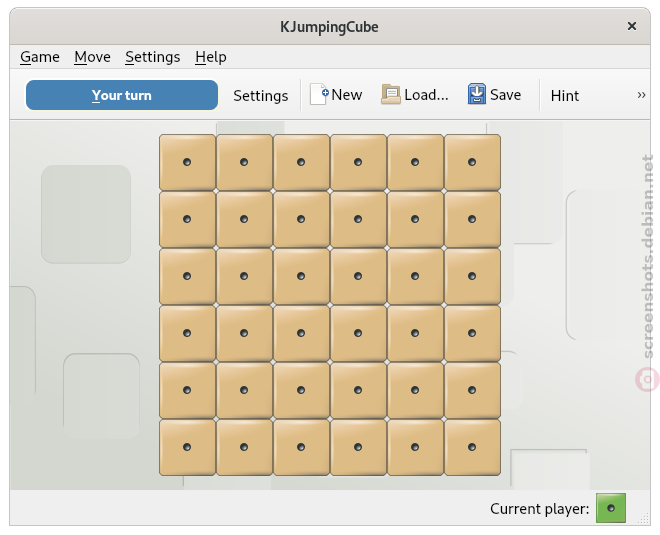Viewport: 660px width, 535px height.
Task: Click cube in row 2, column 6
Action: (472, 219)
